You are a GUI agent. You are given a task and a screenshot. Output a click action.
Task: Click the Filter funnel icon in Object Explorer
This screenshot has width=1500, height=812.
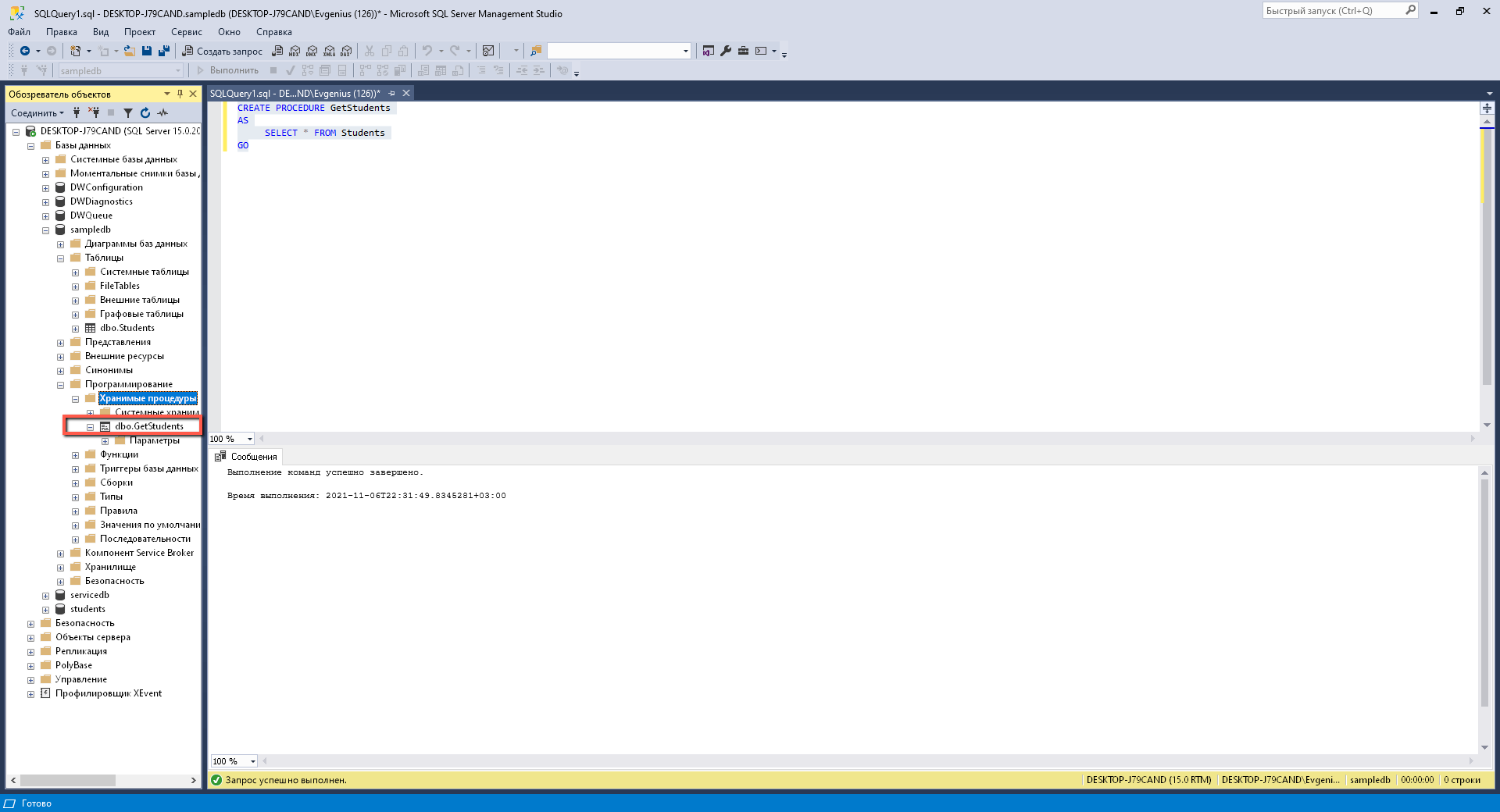(x=128, y=113)
